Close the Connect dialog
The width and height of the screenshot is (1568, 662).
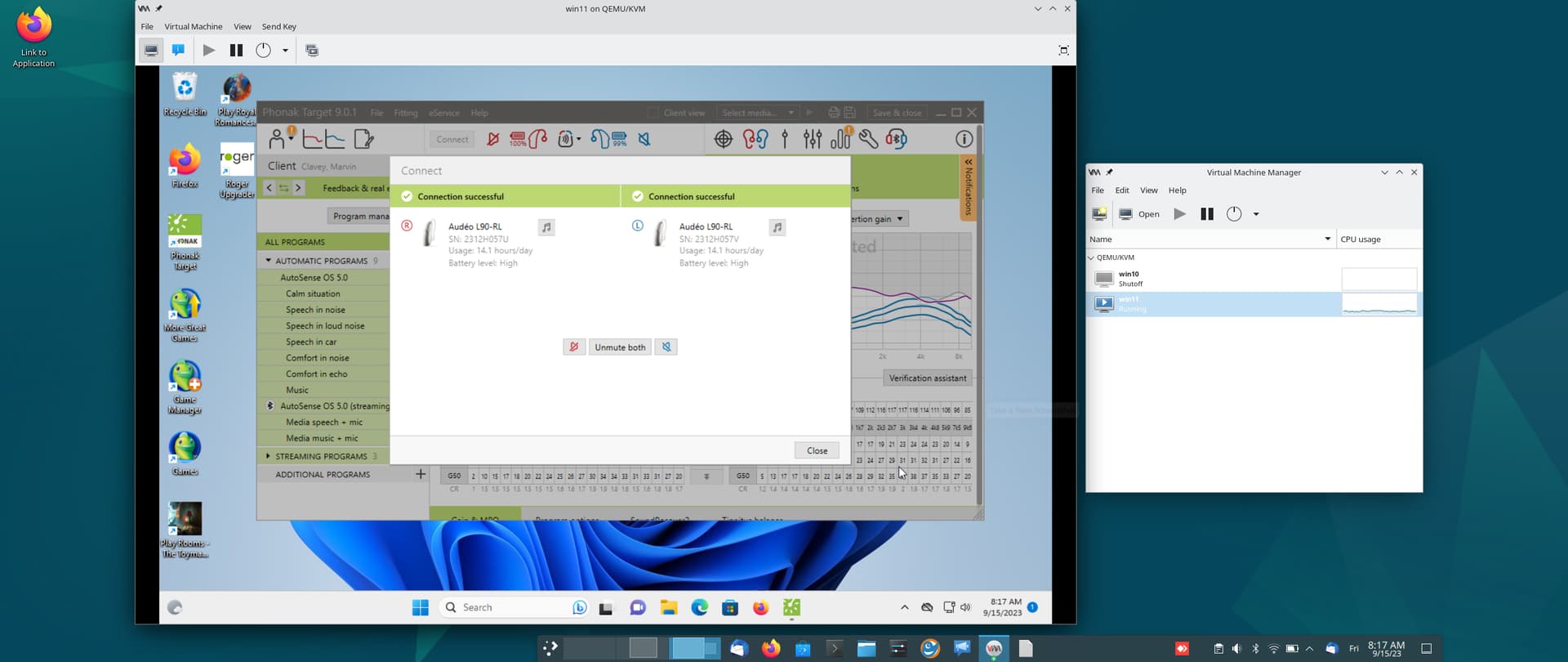(x=817, y=450)
